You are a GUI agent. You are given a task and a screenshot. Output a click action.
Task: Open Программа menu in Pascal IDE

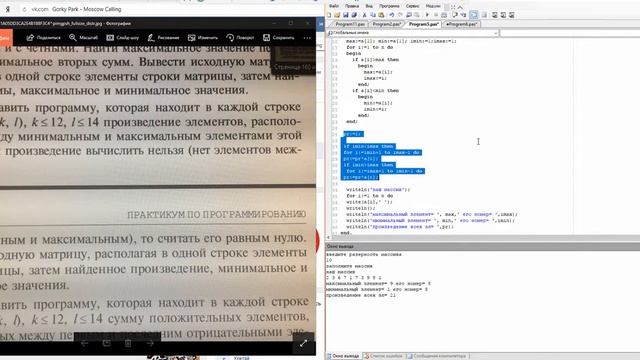pos(389,6)
